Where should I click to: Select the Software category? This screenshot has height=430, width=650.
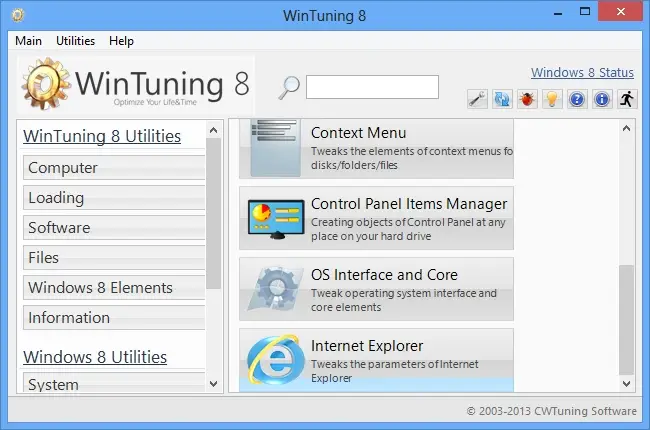tap(114, 228)
